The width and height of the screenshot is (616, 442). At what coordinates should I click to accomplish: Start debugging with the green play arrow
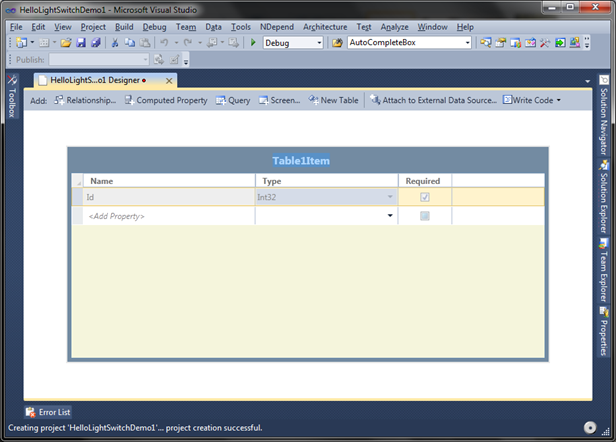pyautogui.click(x=253, y=42)
